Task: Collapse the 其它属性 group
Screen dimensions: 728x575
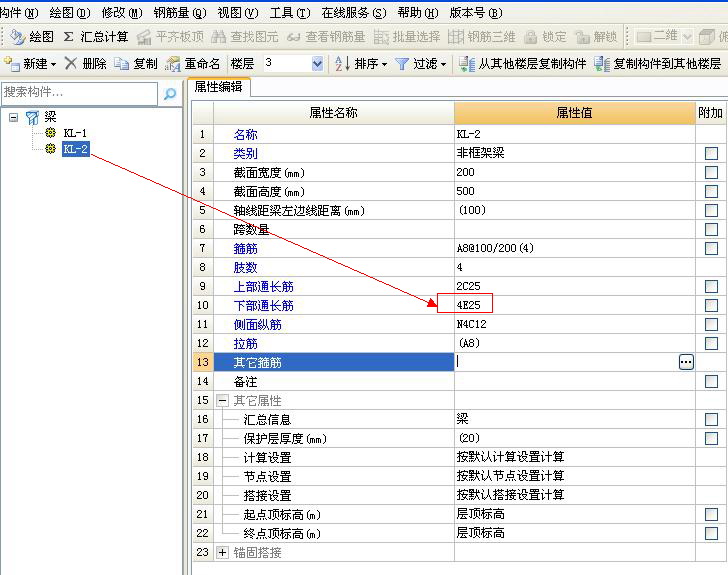Action: [223, 400]
